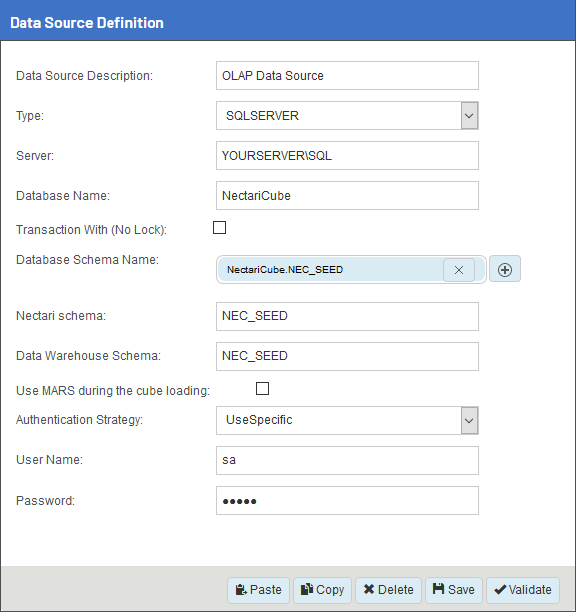Expand the Authentication Strategy dropdown arrow
Screen dimensions: 576x612
[469, 420]
